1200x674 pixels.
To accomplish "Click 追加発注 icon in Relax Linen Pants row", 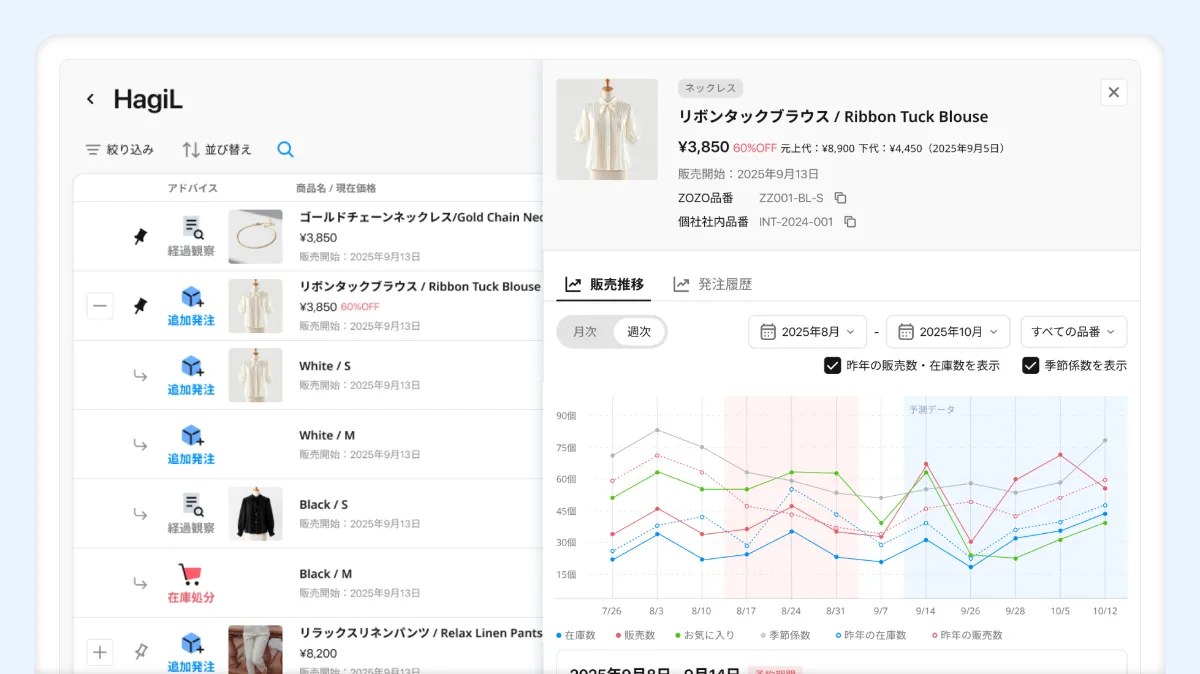I will pos(191,651).
